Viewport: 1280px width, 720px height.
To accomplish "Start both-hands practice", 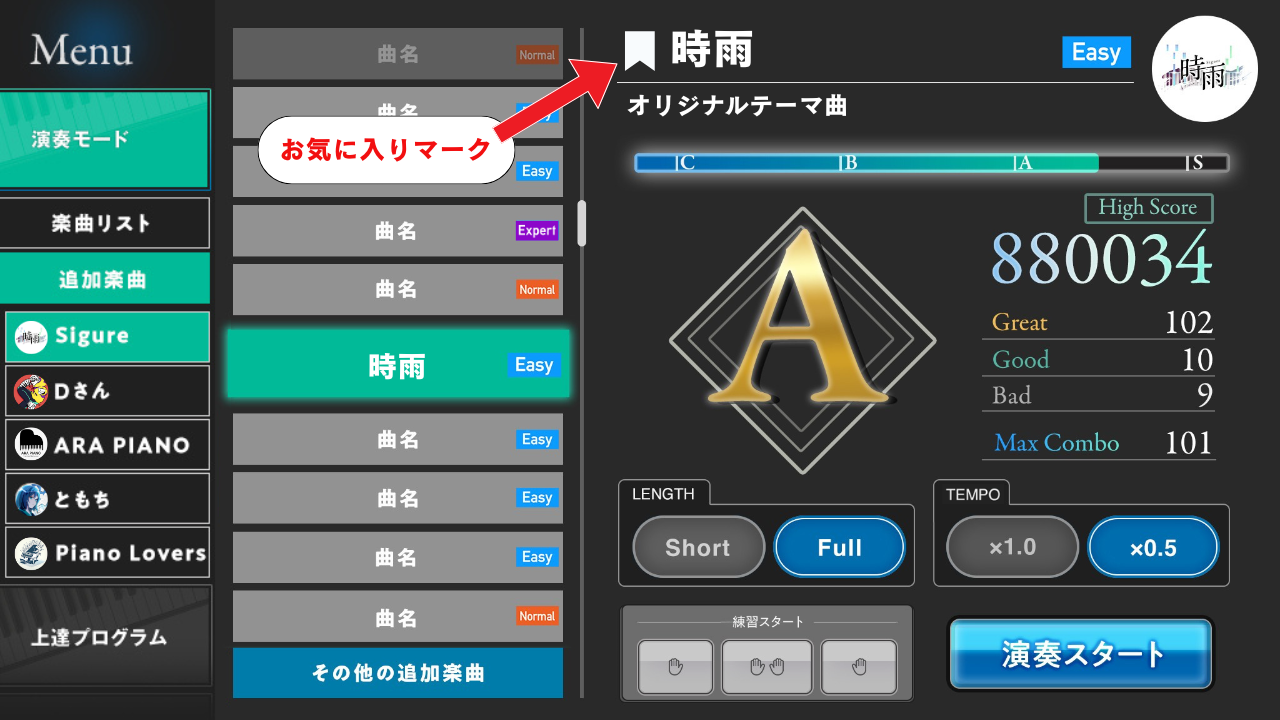I will pos(767,667).
